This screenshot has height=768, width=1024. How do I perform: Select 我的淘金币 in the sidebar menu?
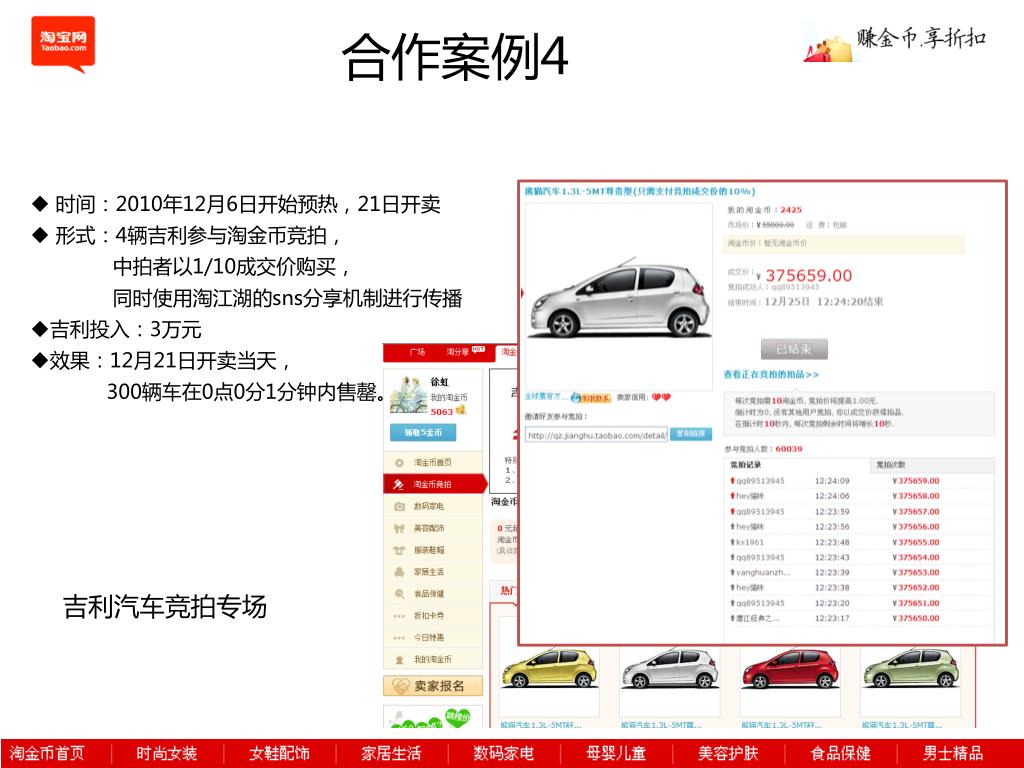(x=435, y=660)
